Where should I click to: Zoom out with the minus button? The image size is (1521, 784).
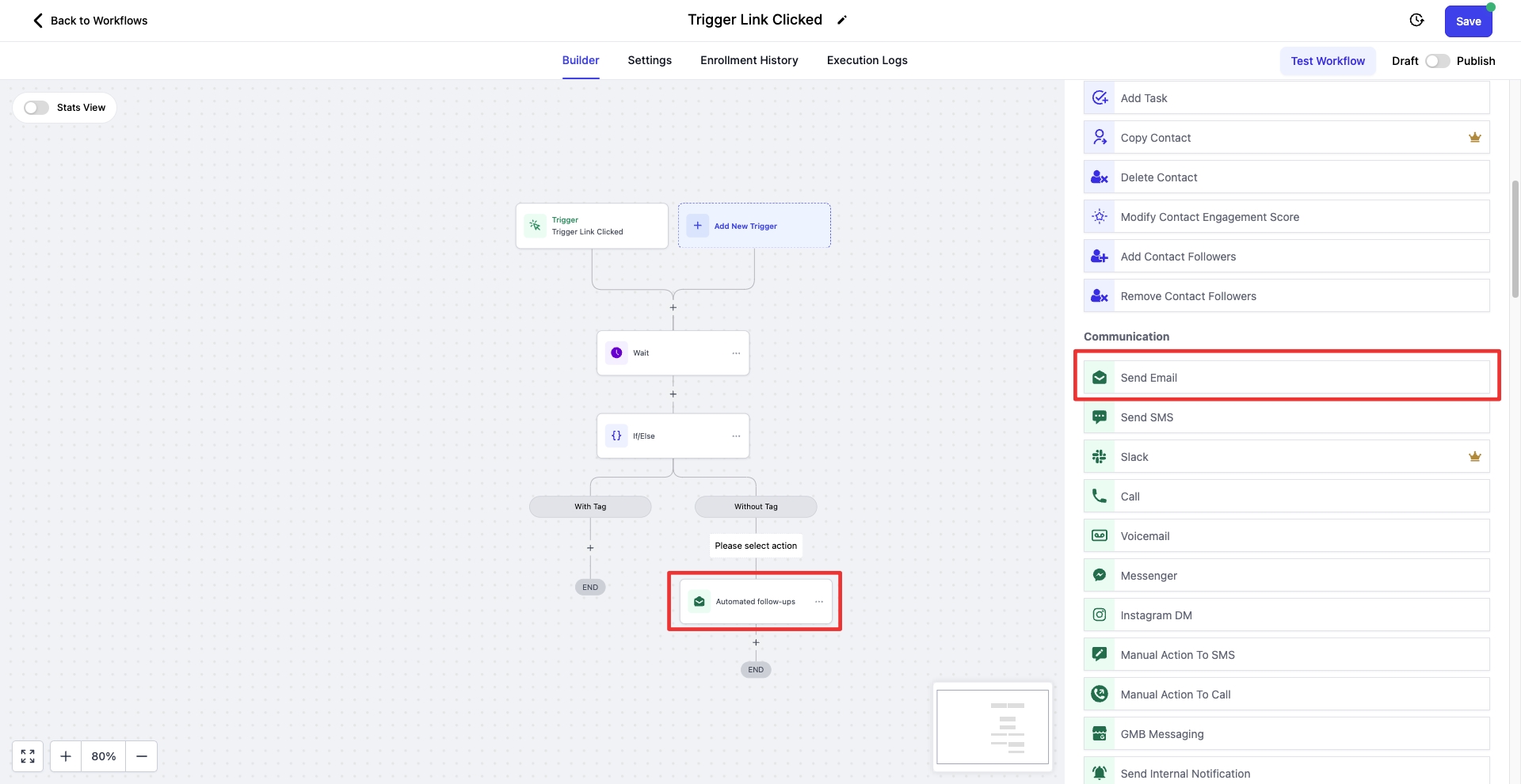(x=142, y=756)
